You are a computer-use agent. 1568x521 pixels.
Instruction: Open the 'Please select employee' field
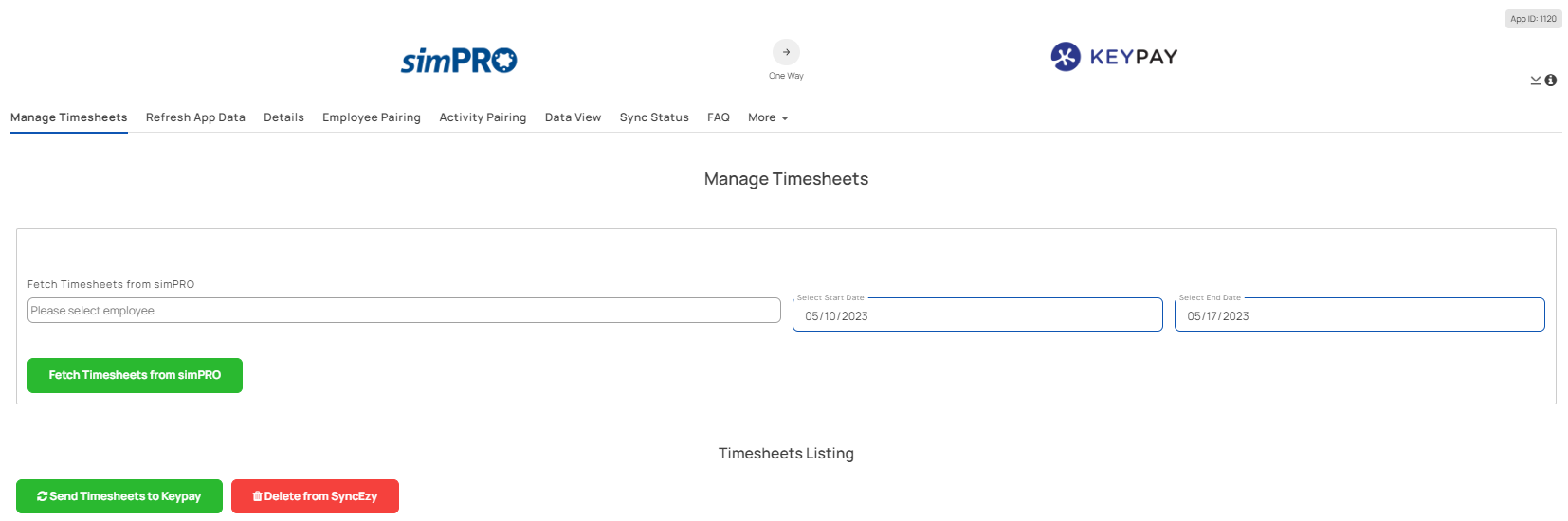click(404, 311)
